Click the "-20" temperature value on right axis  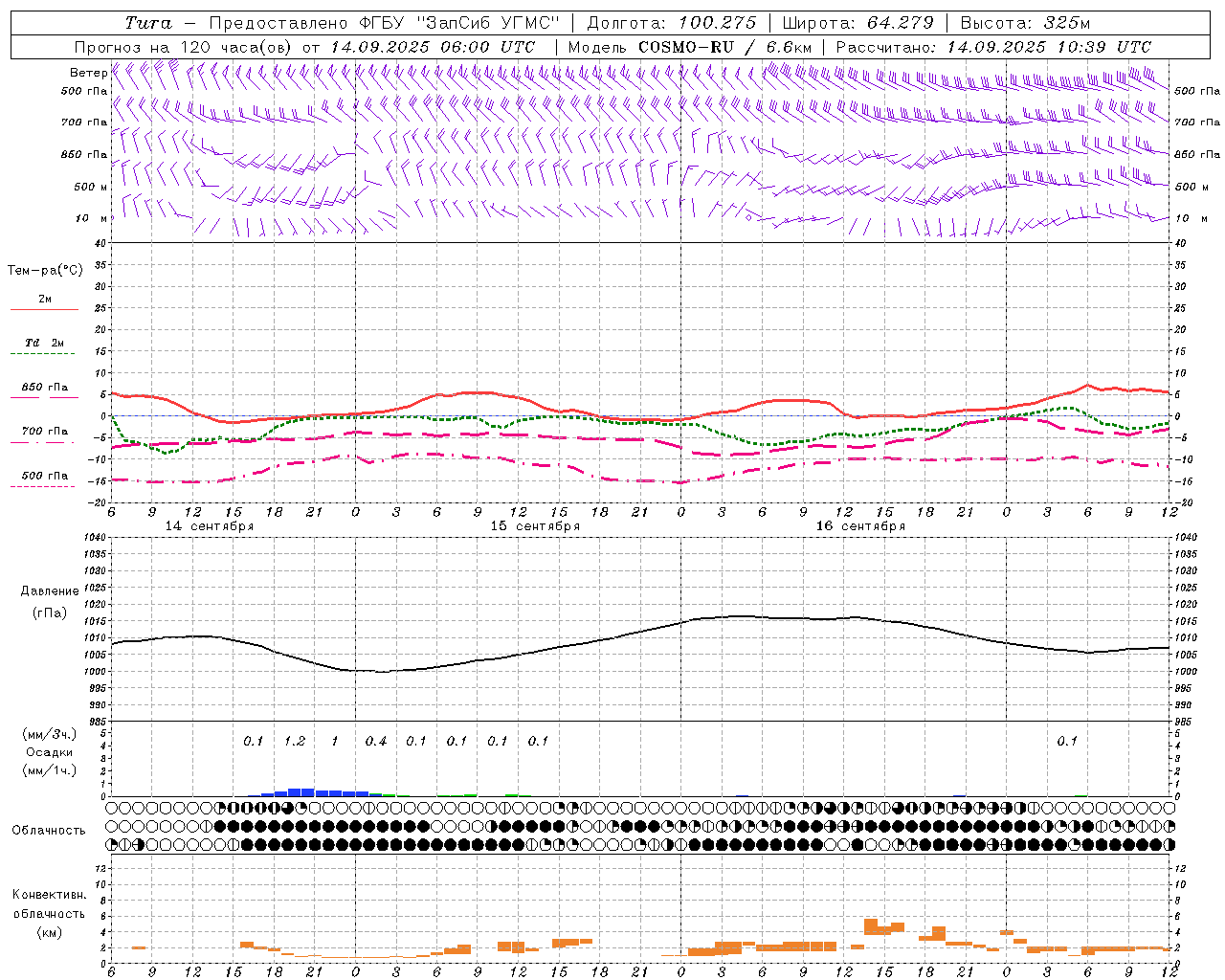pyautogui.click(x=1183, y=502)
